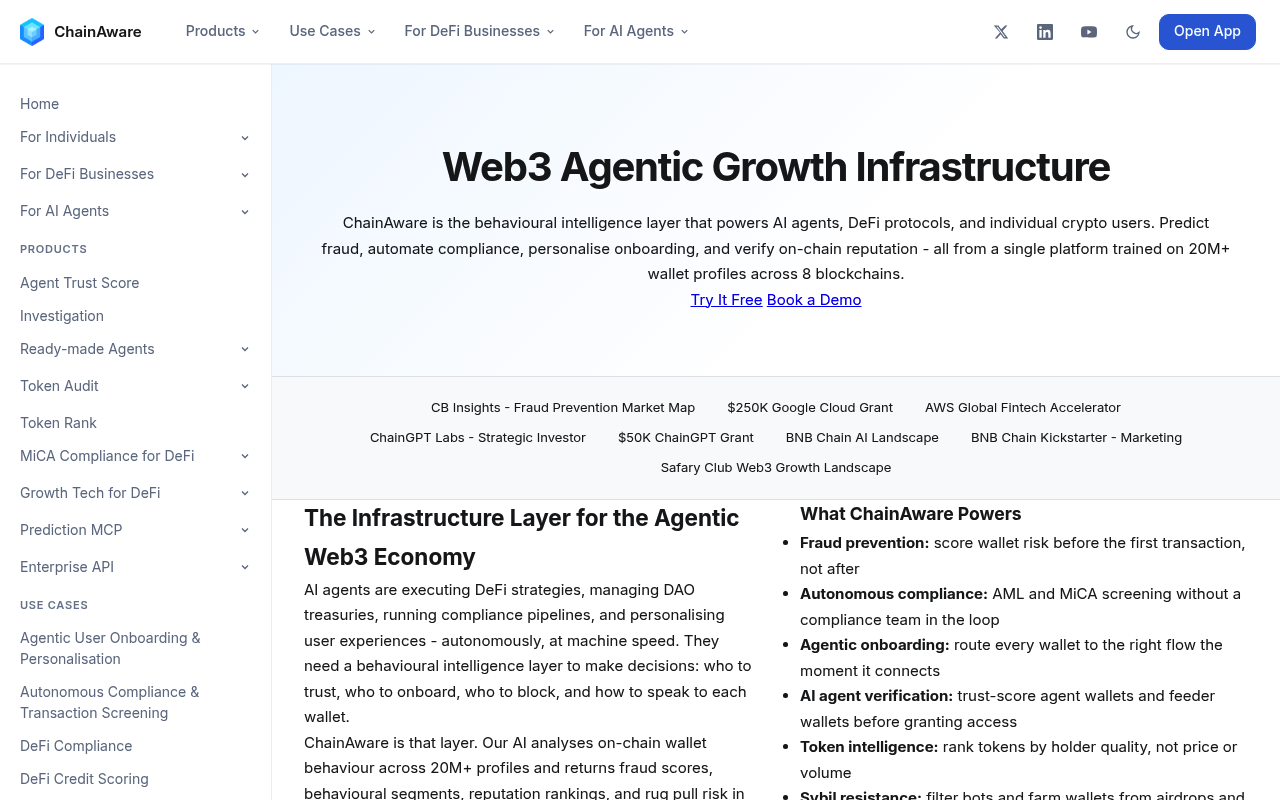Go to Home in the sidebar

pos(39,104)
